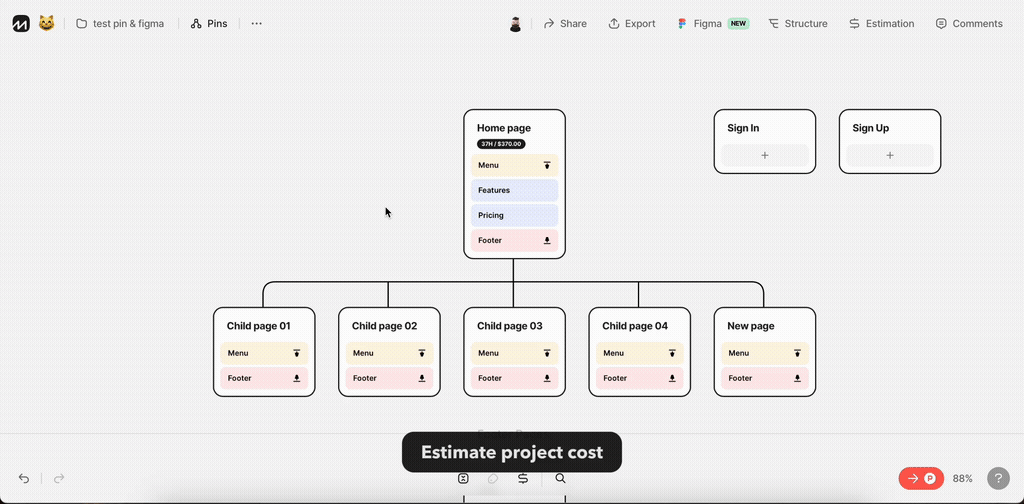This screenshot has width=1024, height=504.
Task: Select the Menu block label on Home page
Action: pos(488,165)
